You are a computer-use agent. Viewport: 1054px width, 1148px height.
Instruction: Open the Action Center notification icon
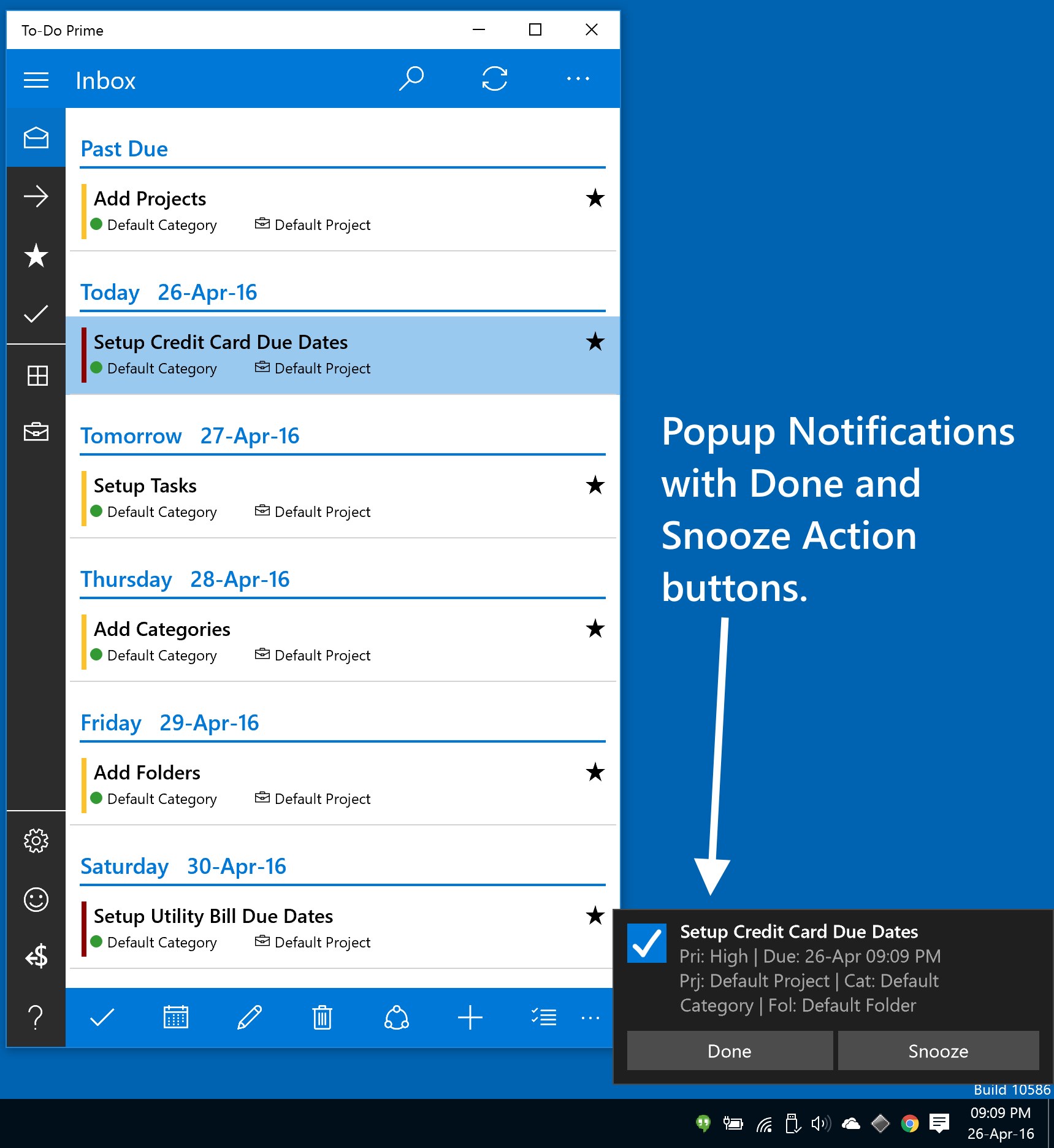(x=939, y=1123)
